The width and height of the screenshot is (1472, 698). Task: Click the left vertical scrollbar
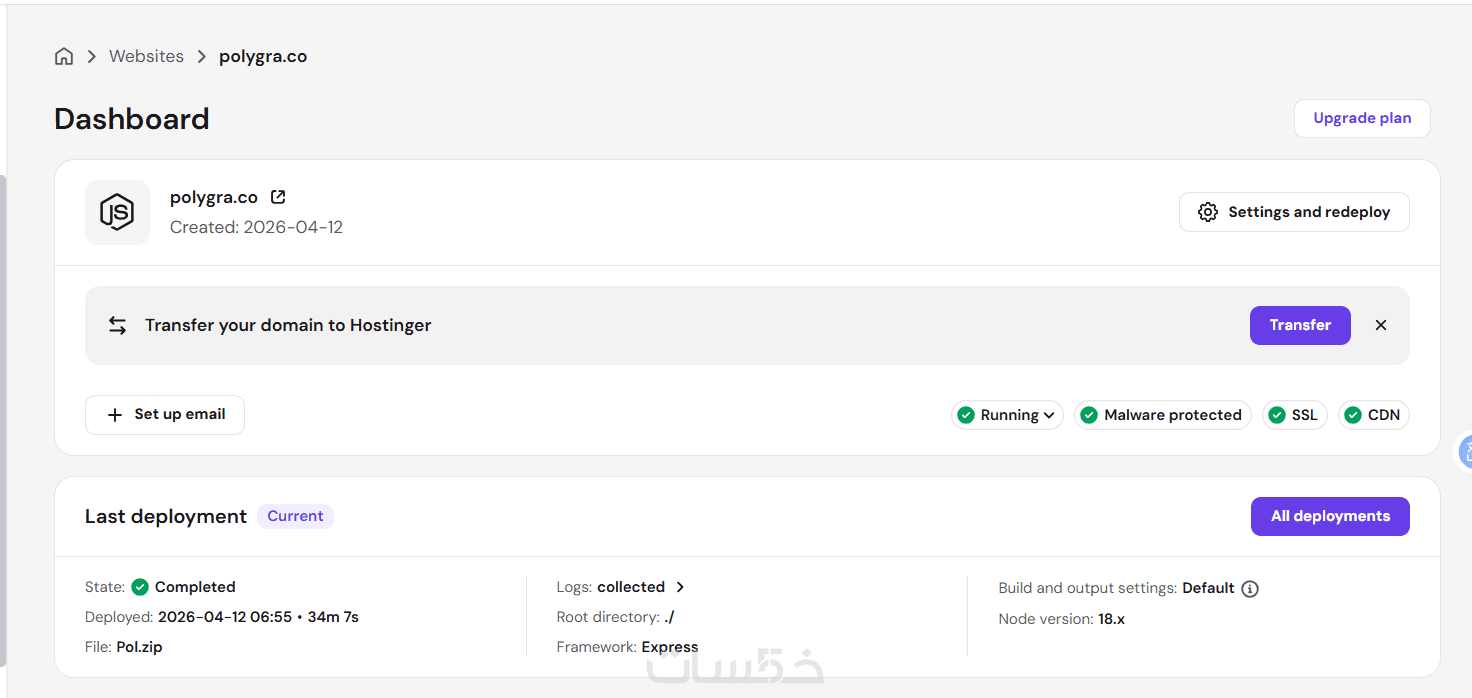pyautogui.click(x=3, y=420)
